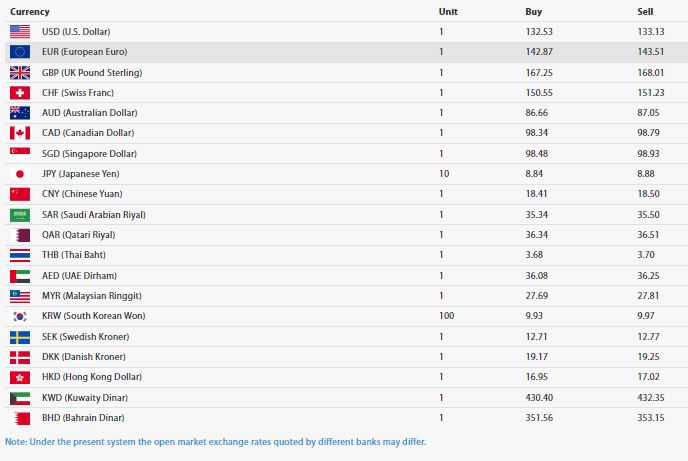Select the Canadian maple leaf flag
The height and width of the screenshot is (461, 688).
(x=20, y=133)
